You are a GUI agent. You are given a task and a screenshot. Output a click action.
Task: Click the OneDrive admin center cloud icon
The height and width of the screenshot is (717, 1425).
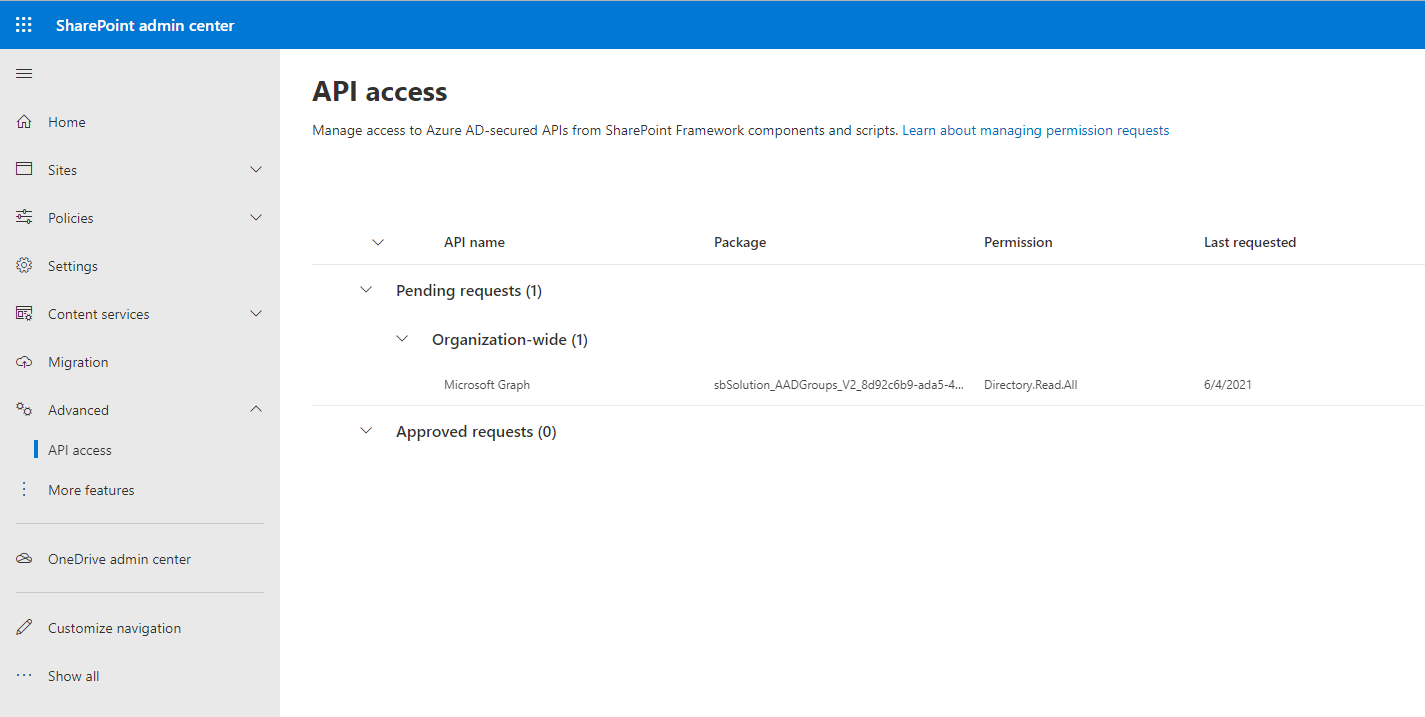point(24,559)
